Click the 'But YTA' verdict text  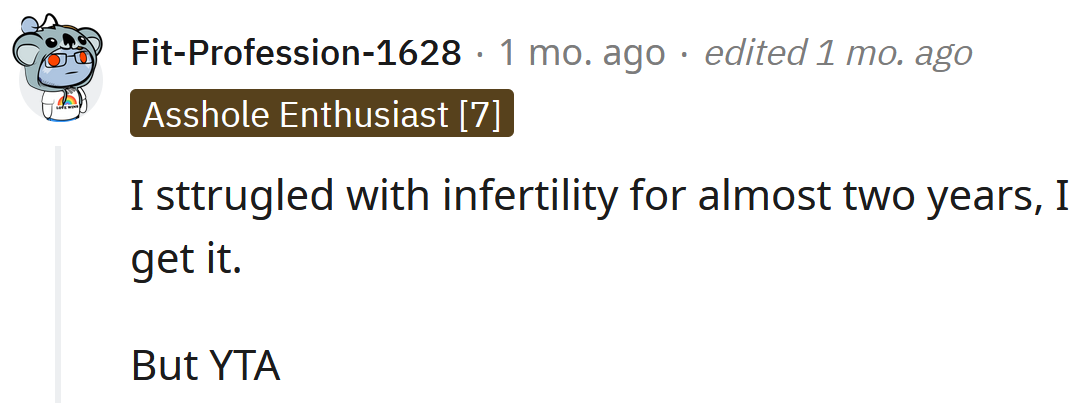pyautogui.click(x=206, y=366)
